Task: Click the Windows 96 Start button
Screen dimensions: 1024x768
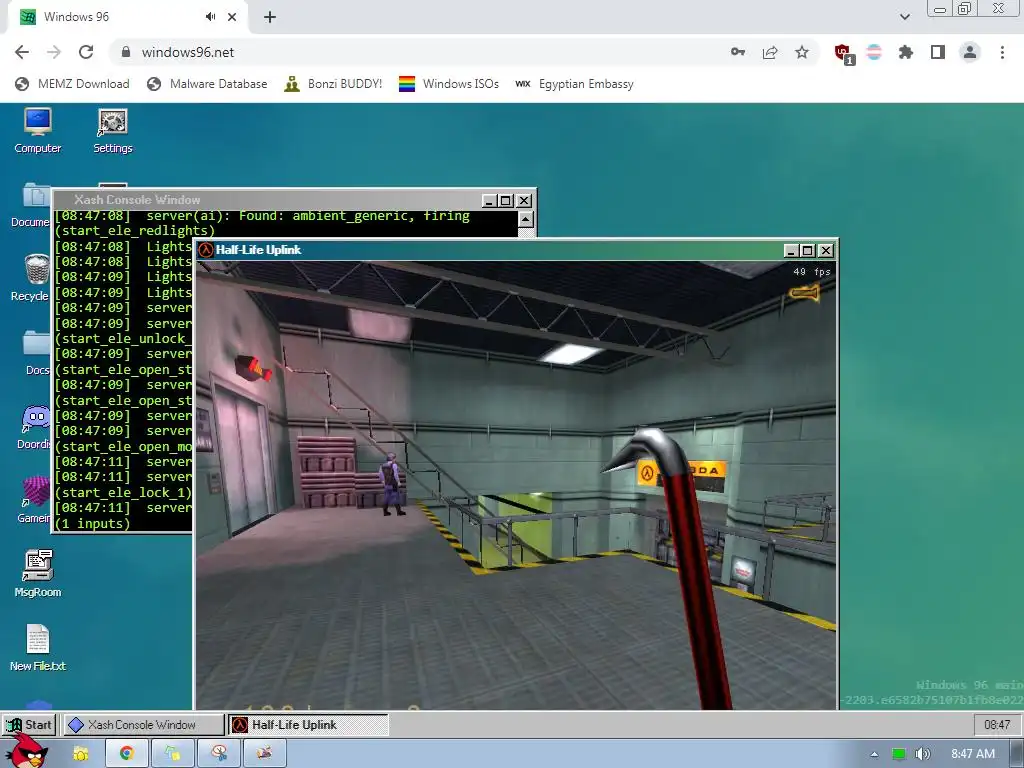Action: click(29, 725)
